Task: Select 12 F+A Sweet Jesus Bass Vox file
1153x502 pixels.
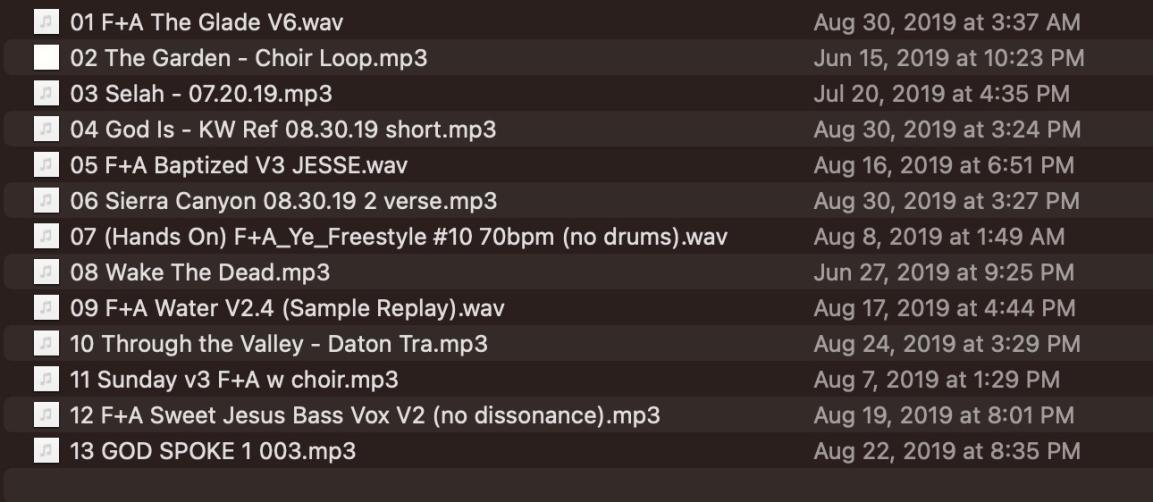Action: [365, 415]
